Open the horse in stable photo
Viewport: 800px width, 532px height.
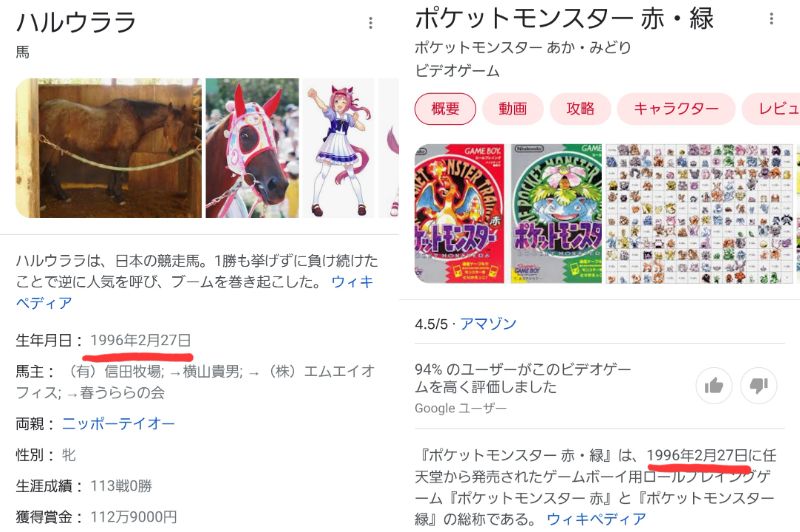tap(109, 148)
